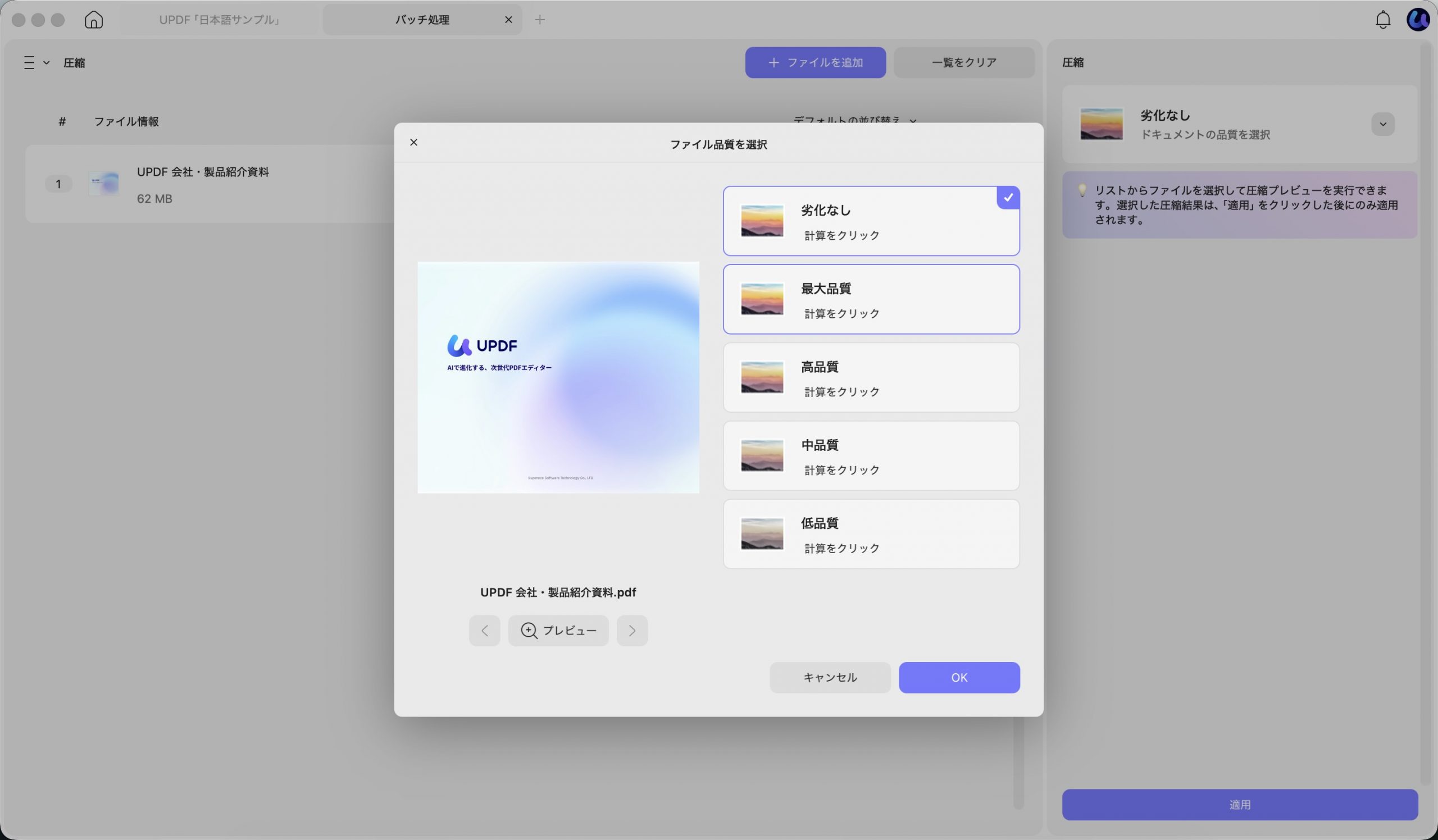Close the ファイル品質を選択 dialog
Screen dimensions: 1438x840
(414, 142)
